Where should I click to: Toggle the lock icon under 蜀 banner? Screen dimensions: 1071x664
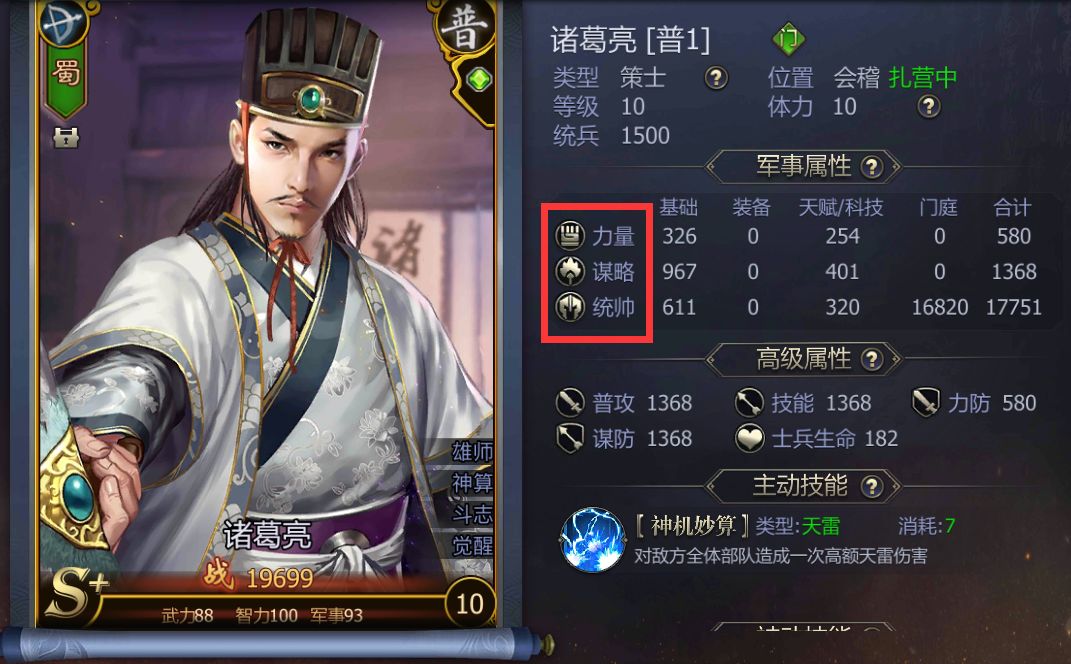click(x=66, y=137)
